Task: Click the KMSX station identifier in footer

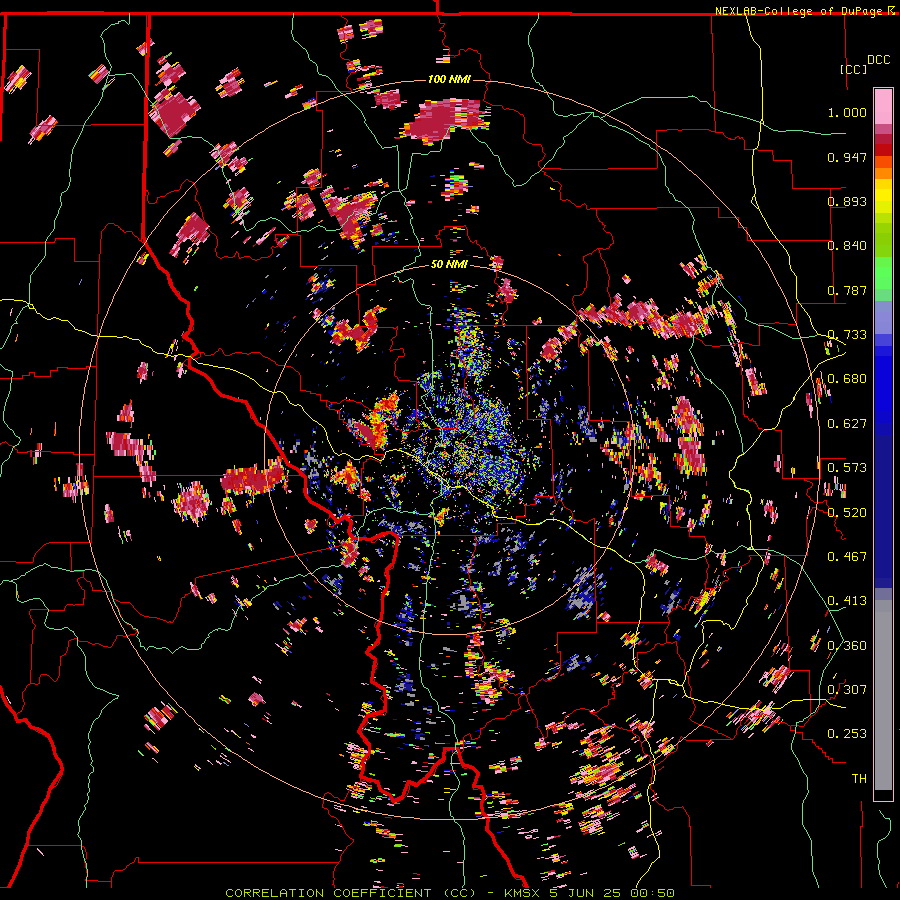Action: tap(521, 893)
